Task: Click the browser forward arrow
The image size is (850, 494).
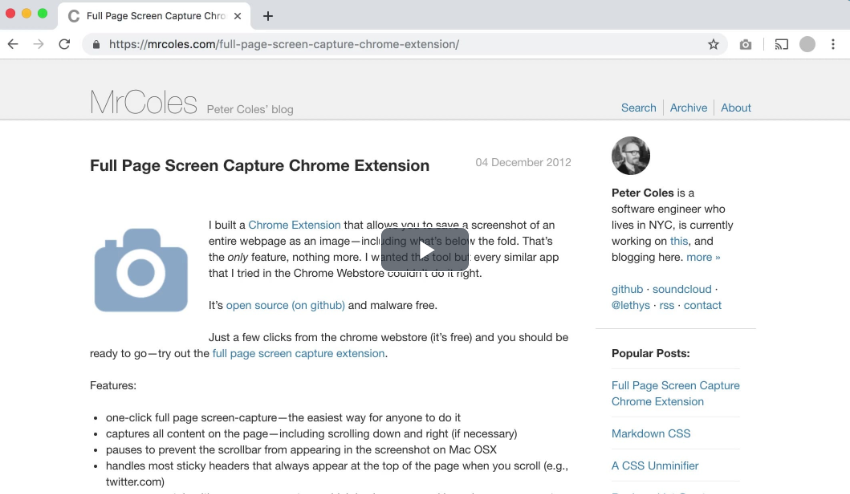Action: 38,44
